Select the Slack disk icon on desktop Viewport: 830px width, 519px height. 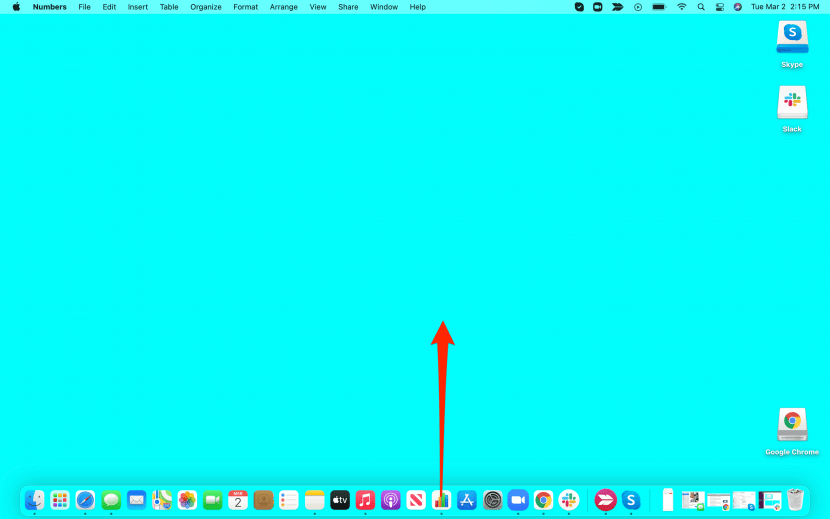pos(792,103)
